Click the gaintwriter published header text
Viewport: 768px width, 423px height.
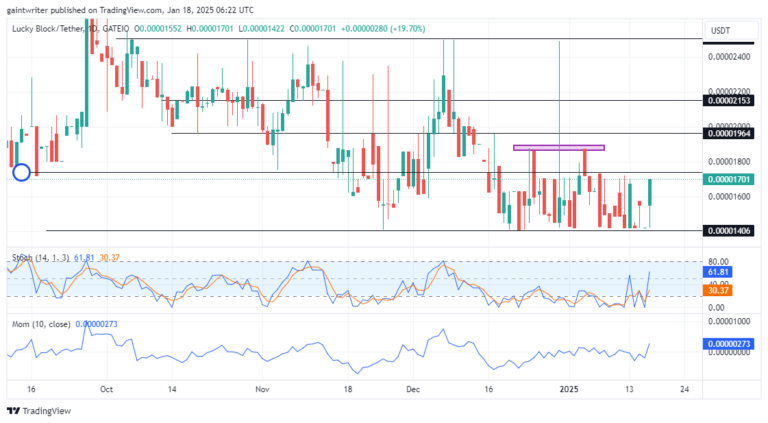click(x=130, y=10)
